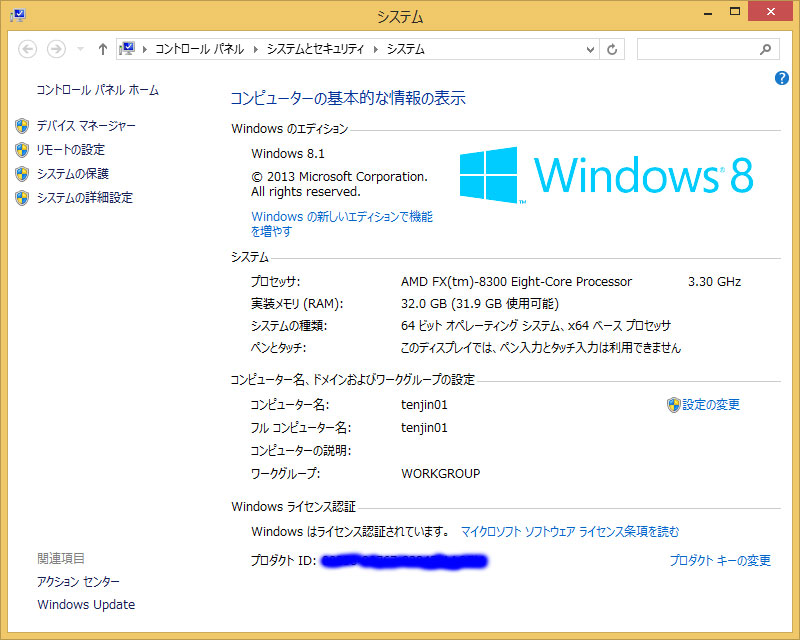Click the Windows 8.1 edition text
800x640 pixels.
288,154
